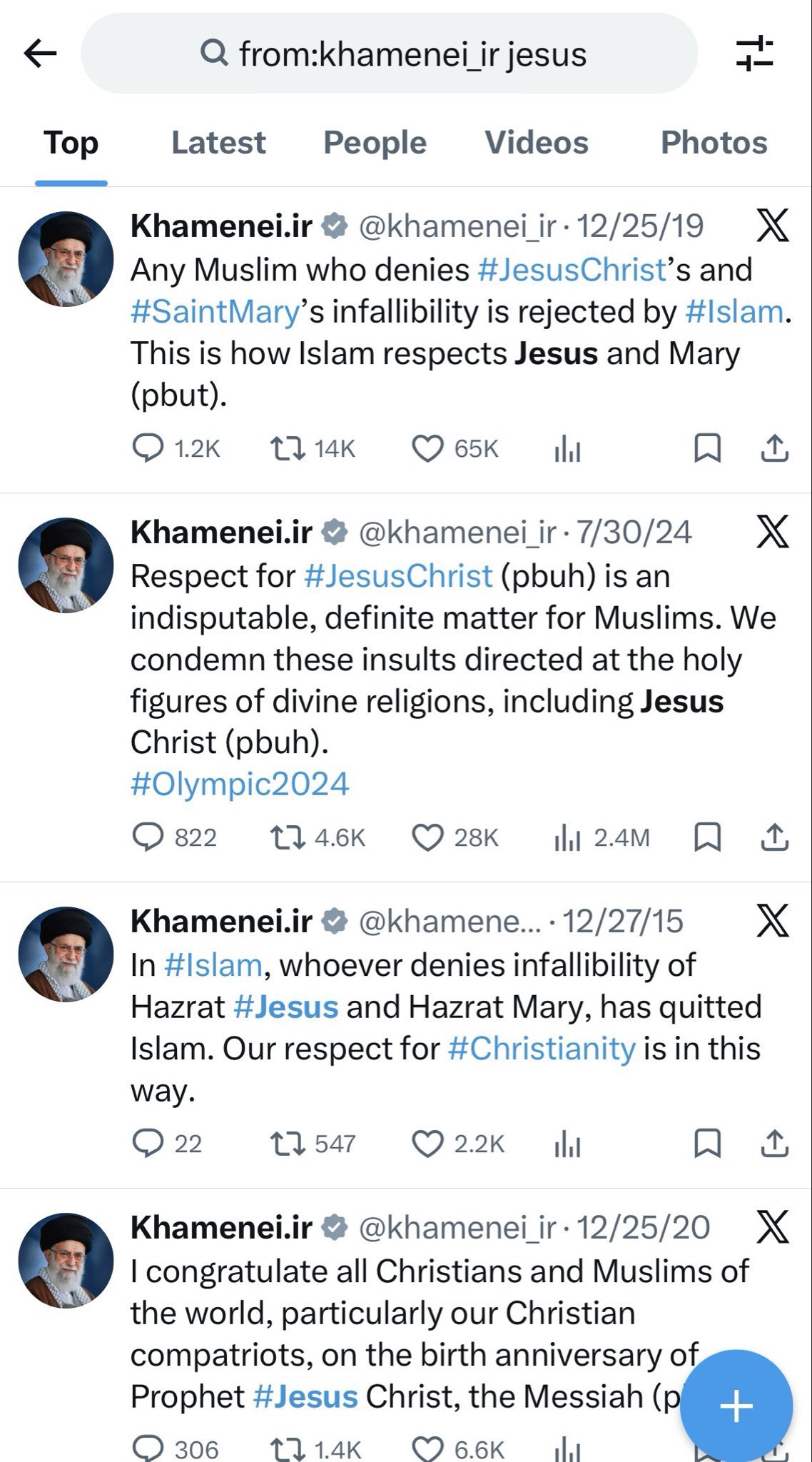Like the 12/27/15 tweet with 2.2K likes
This screenshot has width=812, height=1462.
(x=428, y=1144)
